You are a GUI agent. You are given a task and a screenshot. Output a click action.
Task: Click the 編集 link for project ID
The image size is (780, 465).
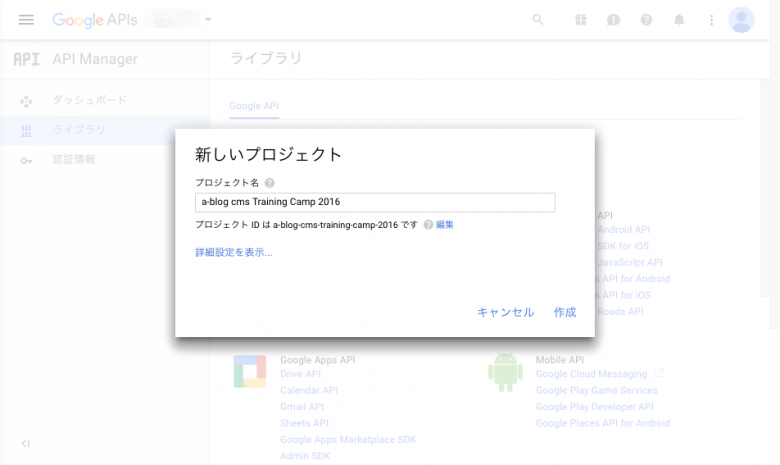(445, 225)
